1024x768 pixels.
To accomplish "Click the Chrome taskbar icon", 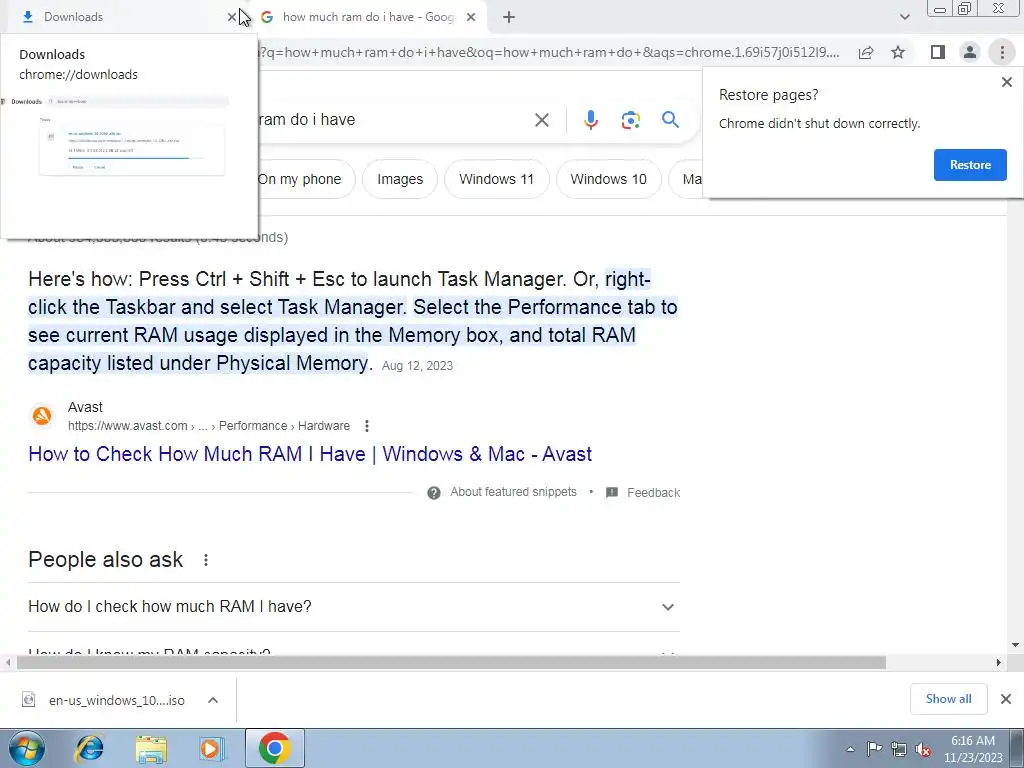I will 274,748.
